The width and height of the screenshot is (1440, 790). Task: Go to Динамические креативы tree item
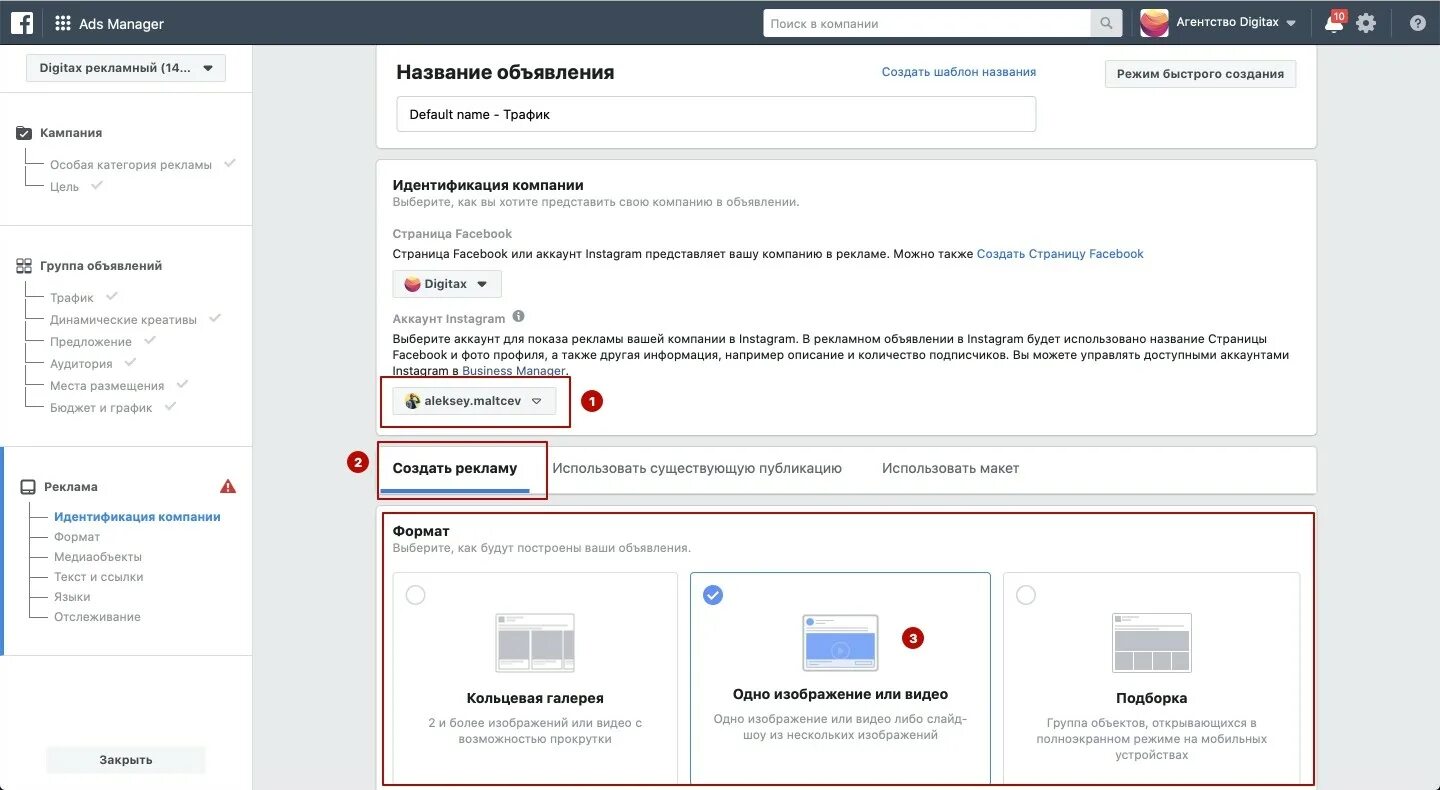tap(123, 320)
